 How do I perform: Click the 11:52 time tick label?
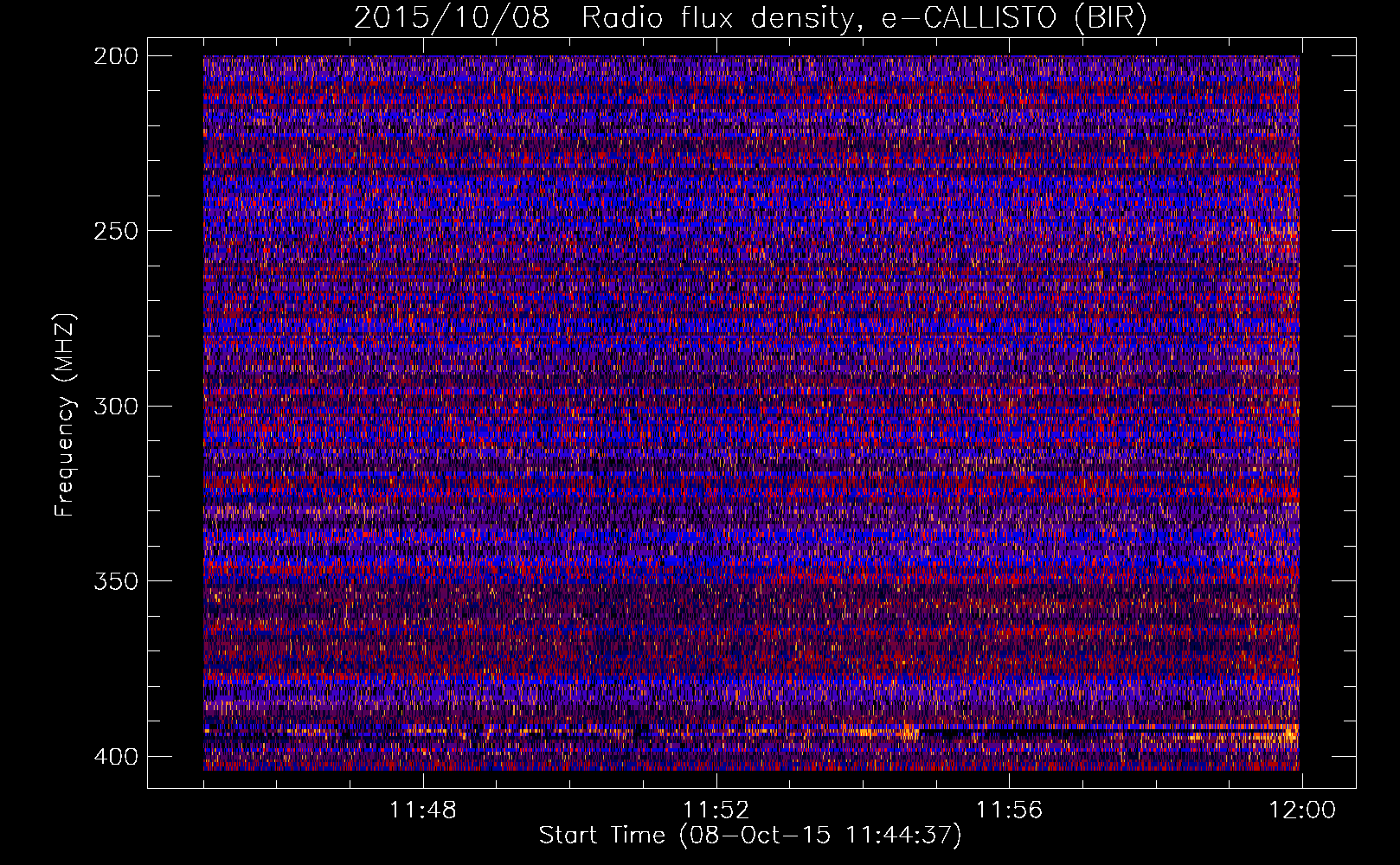click(x=716, y=811)
